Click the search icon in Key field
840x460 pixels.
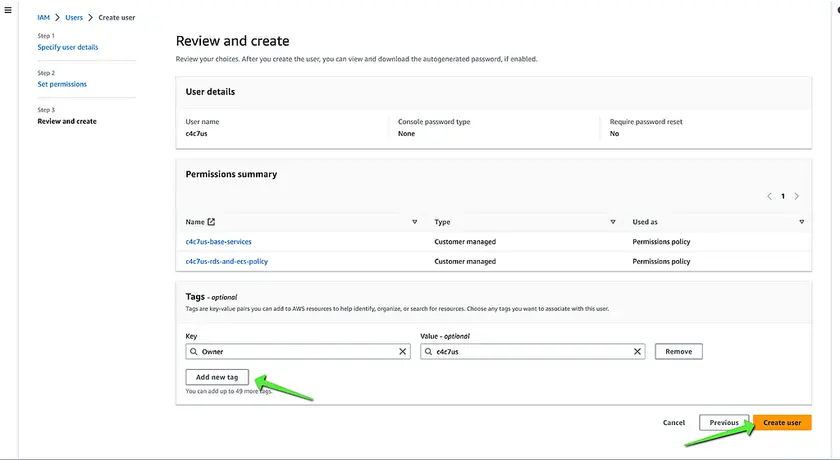194,351
